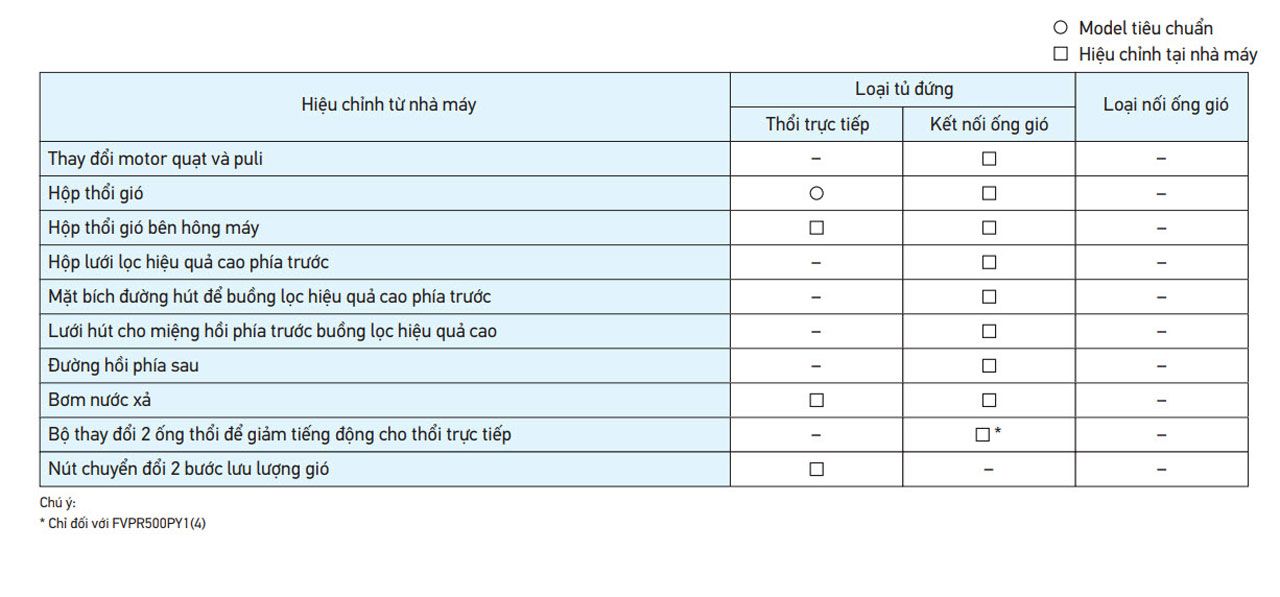Check the Kết nối ống gió box for Mặt bích đường hút row
The width and height of the screenshot is (1280, 597).
pyautogui.click(x=989, y=296)
